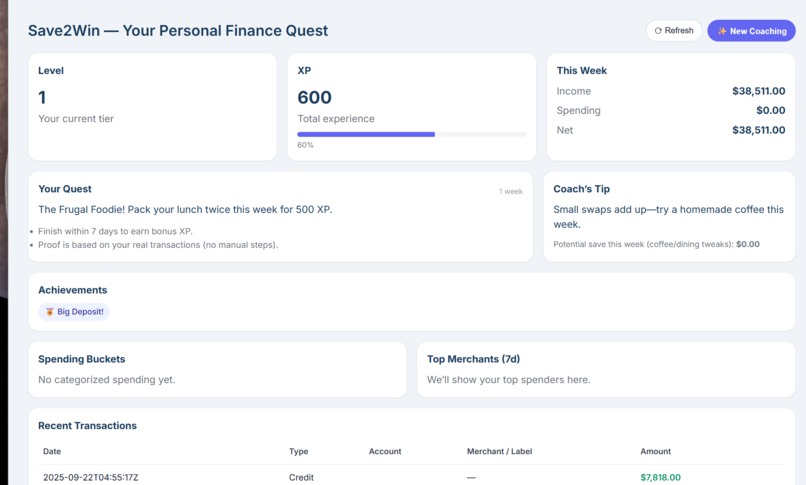This screenshot has height=485, width=806.
Task: Click the Amount column header
Action: (655, 451)
